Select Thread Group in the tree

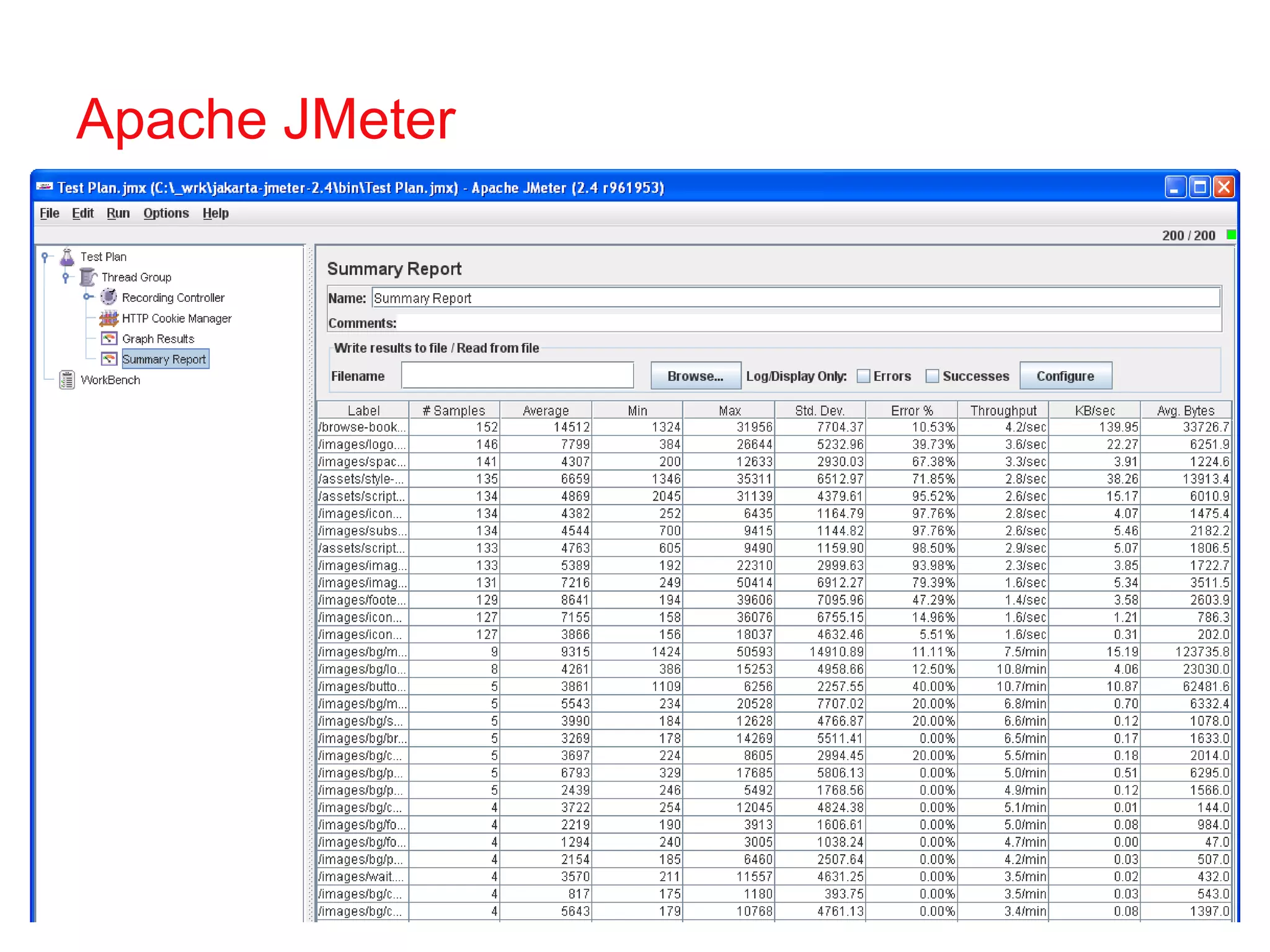click(x=136, y=278)
